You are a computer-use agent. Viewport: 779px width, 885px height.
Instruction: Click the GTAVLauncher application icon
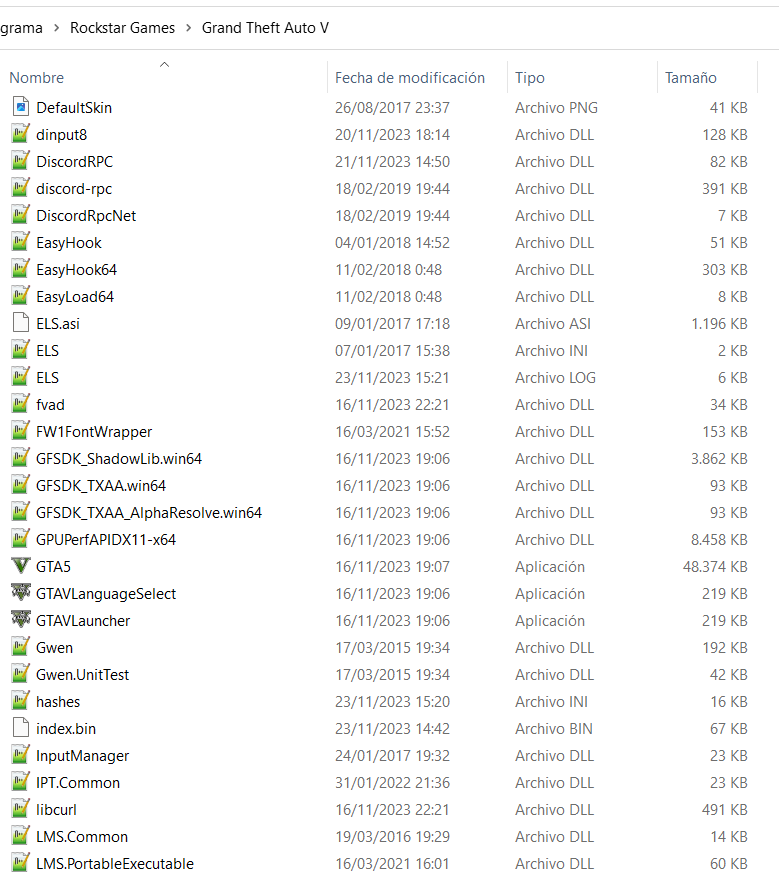(x=21, y=620)
